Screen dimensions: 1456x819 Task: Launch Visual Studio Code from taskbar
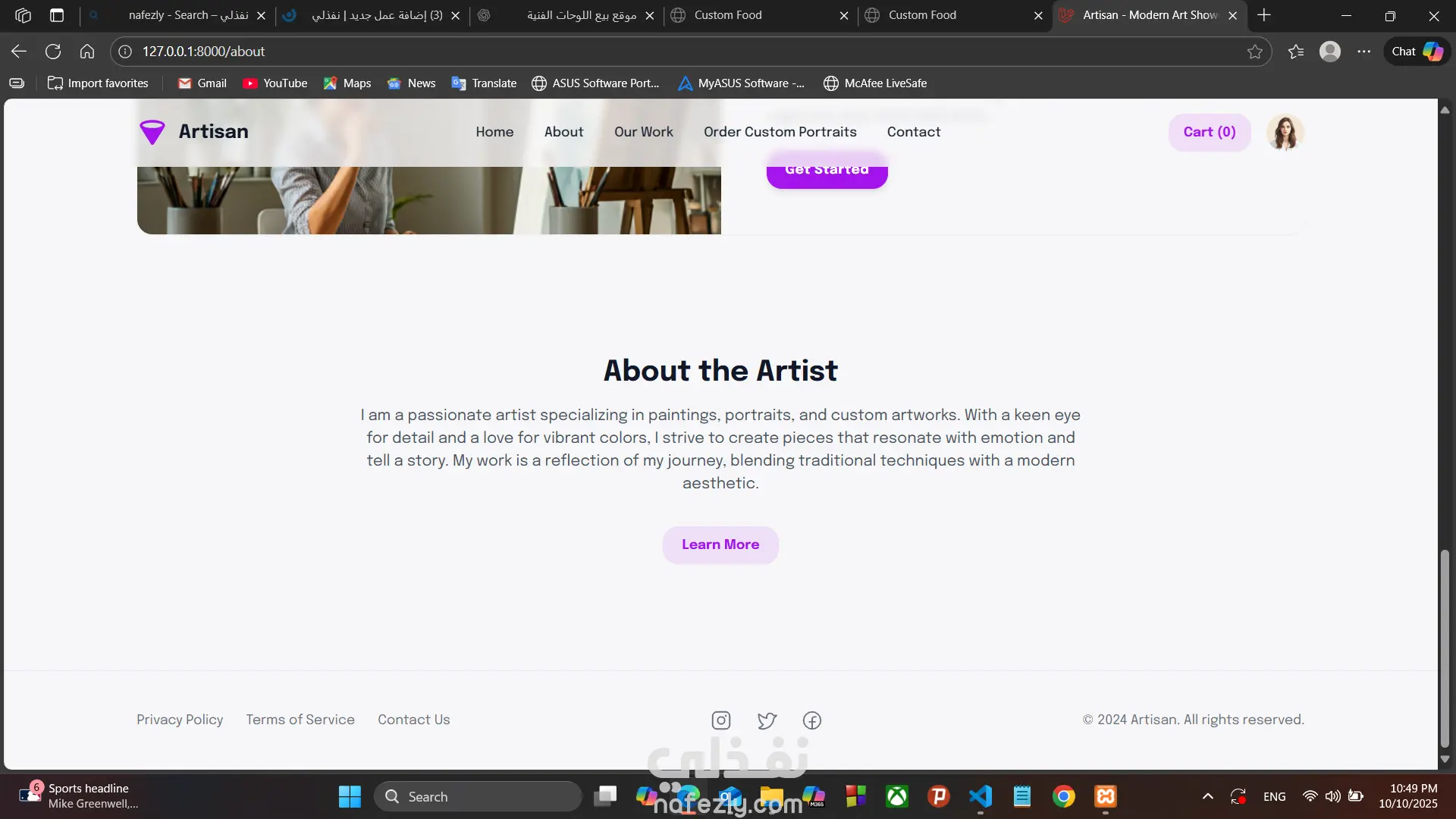[x=981, y=796]
